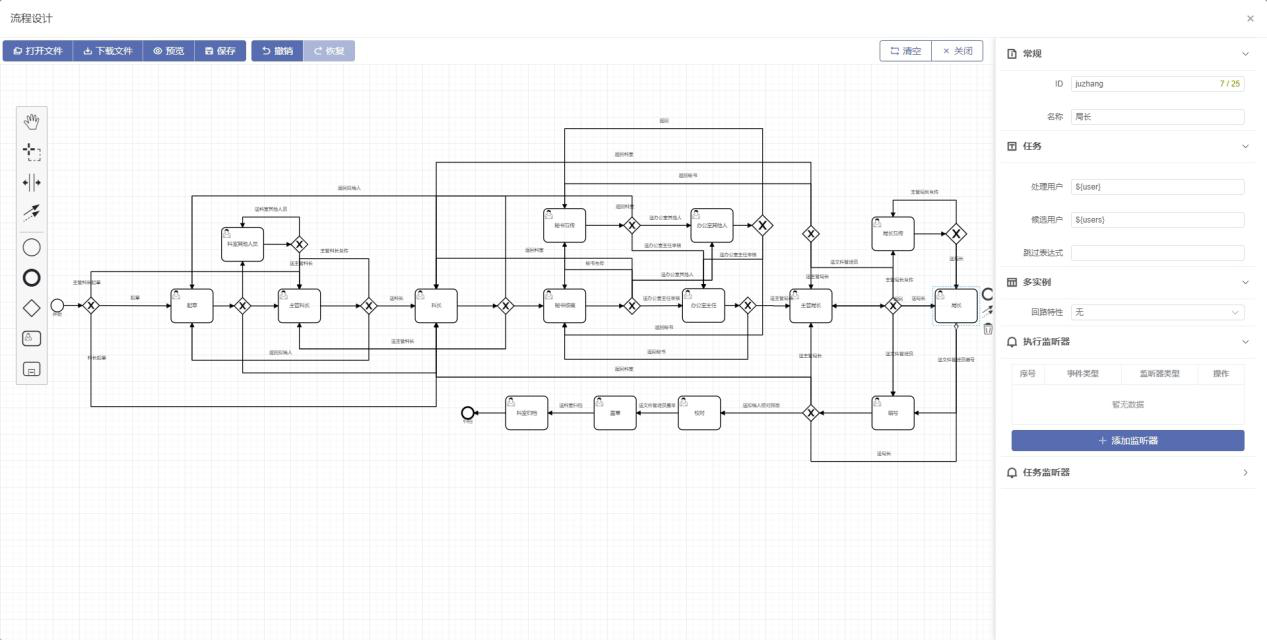The width and height of the screenshot is (1267, 640).
Task: Select the start event circle on the canvas
Action: tap(57, 305)
